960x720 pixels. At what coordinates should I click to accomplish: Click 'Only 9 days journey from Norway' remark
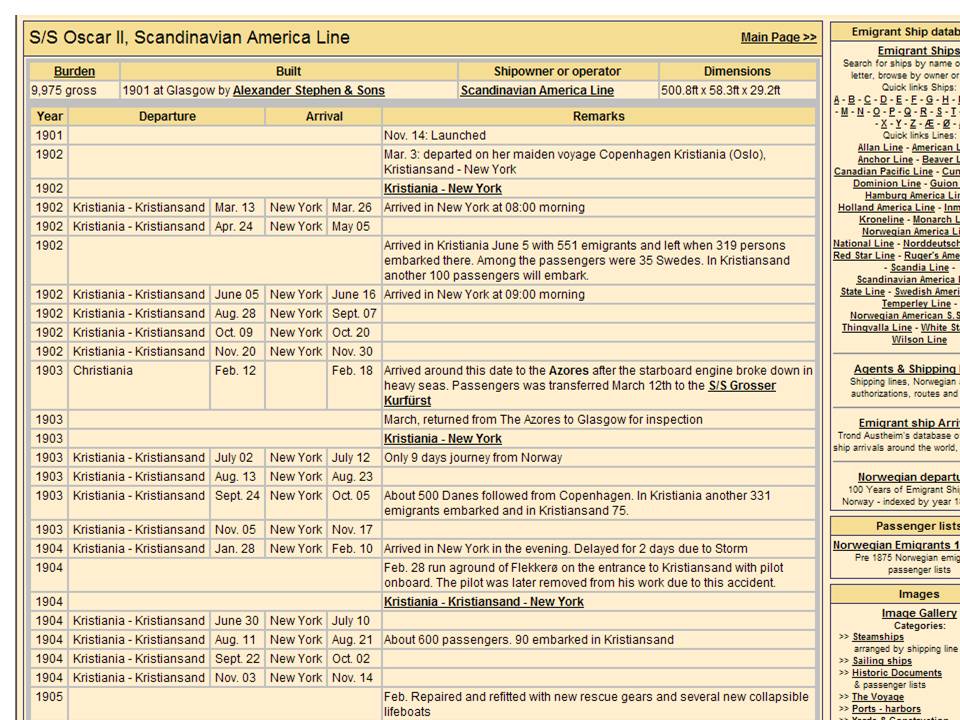(473, 457)
